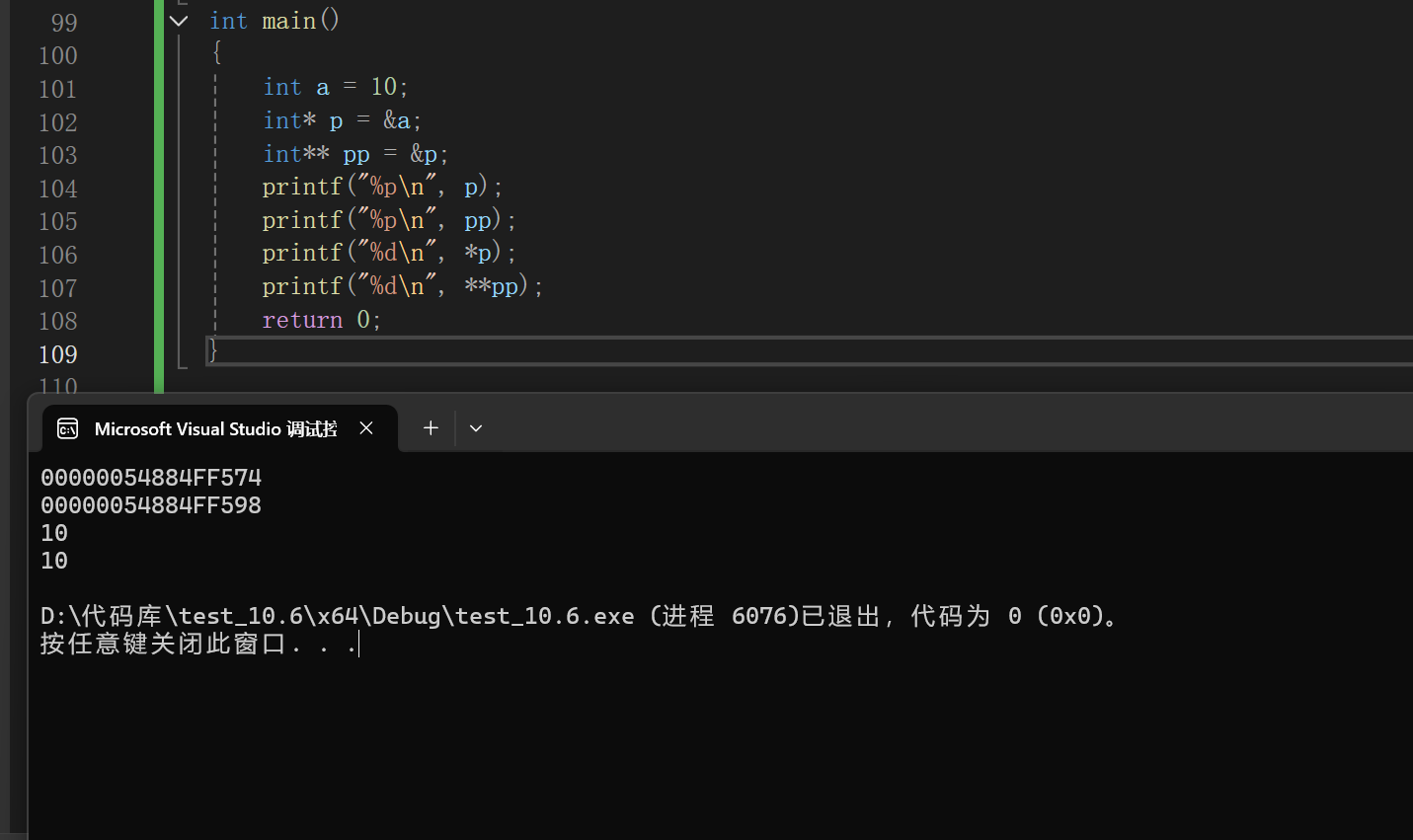Collapse the main() function fold chevron
This screenshot has height=840, width=1413.
coord(179,21)
